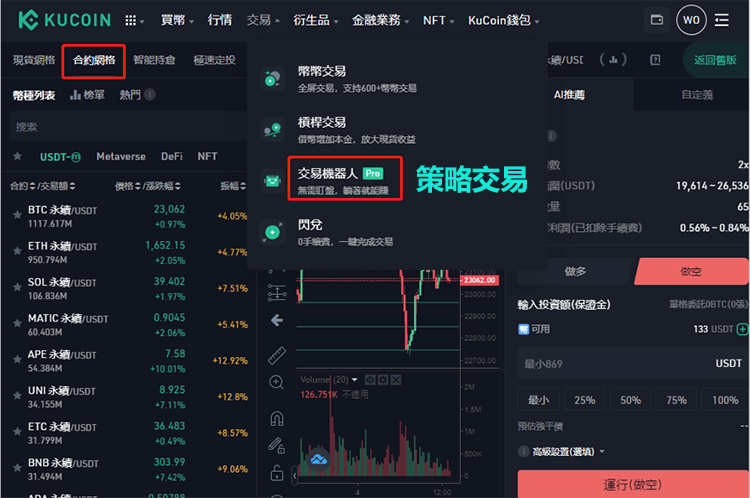Image resolution: width=750 pixels, height=498 pixels.
Task: Add funds with the green plus icon
Action: pos(742,328)
